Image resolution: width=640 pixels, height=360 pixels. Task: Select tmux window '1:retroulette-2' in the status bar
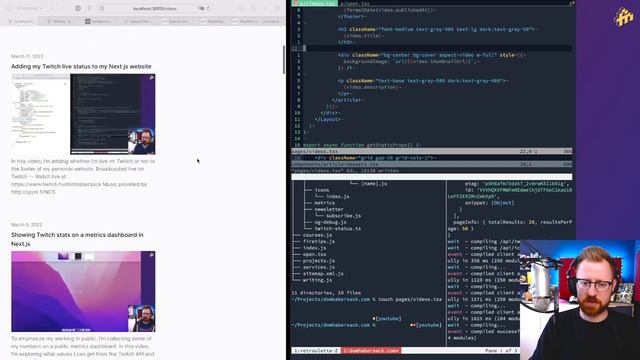point(316,351)
